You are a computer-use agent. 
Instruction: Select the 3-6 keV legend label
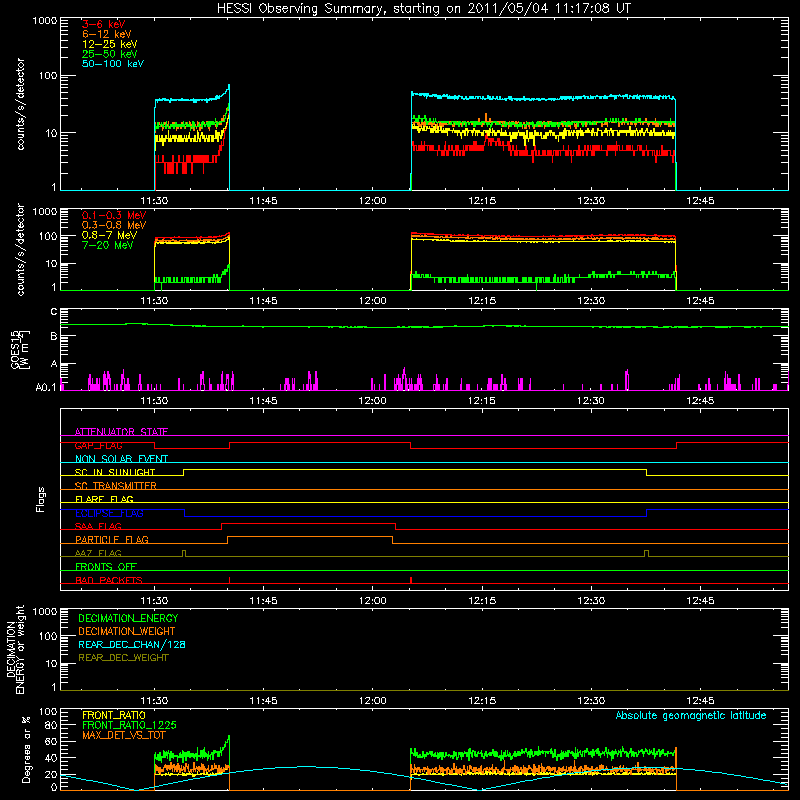(104, 24)
